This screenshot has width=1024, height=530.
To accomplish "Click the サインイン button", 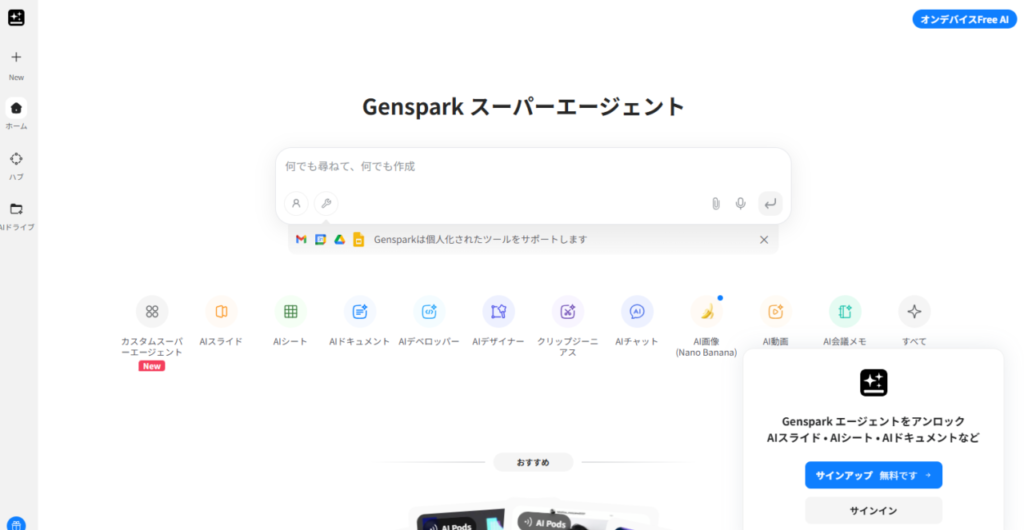I will click(873, 510).
